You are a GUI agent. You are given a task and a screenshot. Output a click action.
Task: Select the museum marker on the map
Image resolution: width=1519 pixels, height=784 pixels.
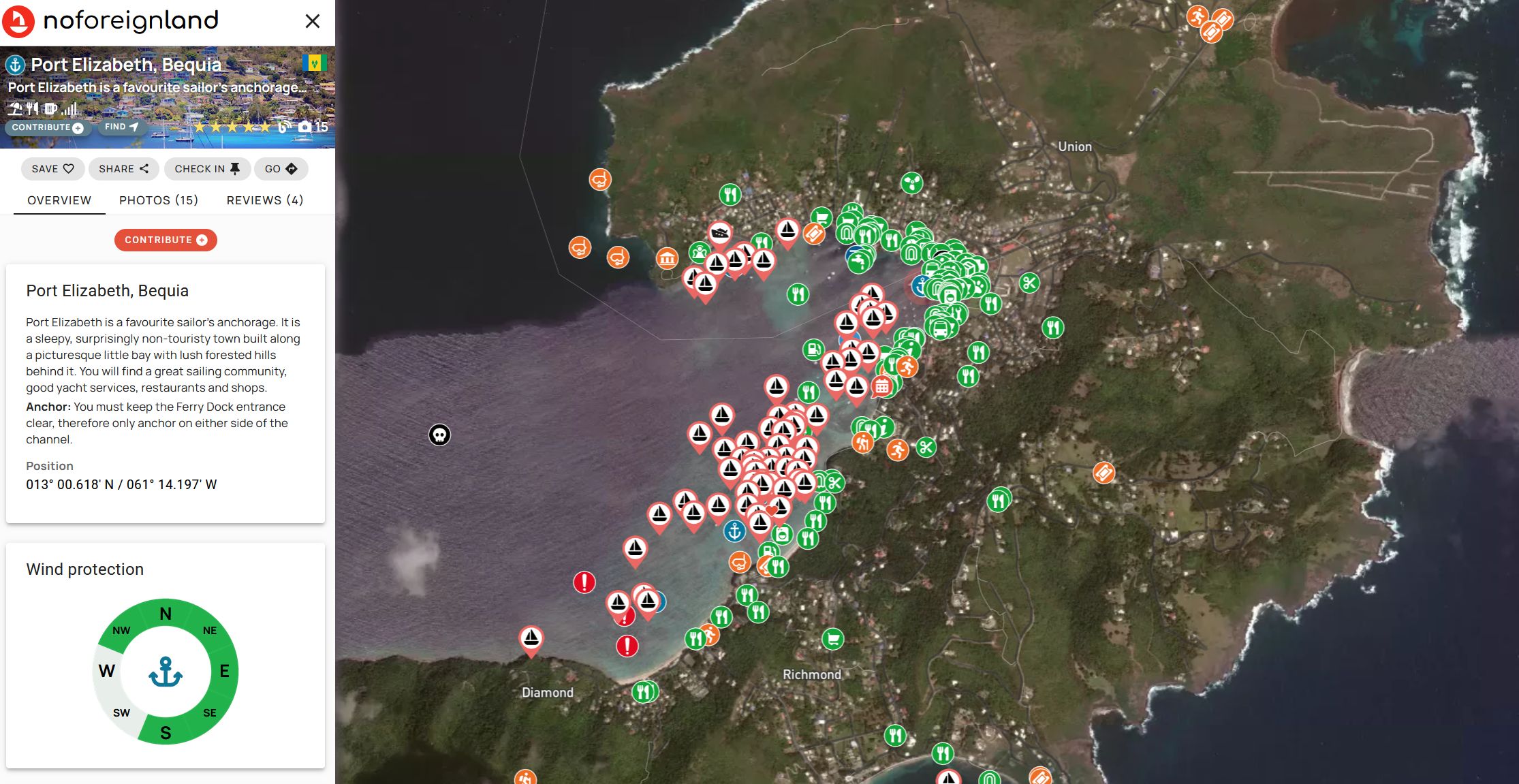point(667,258)
